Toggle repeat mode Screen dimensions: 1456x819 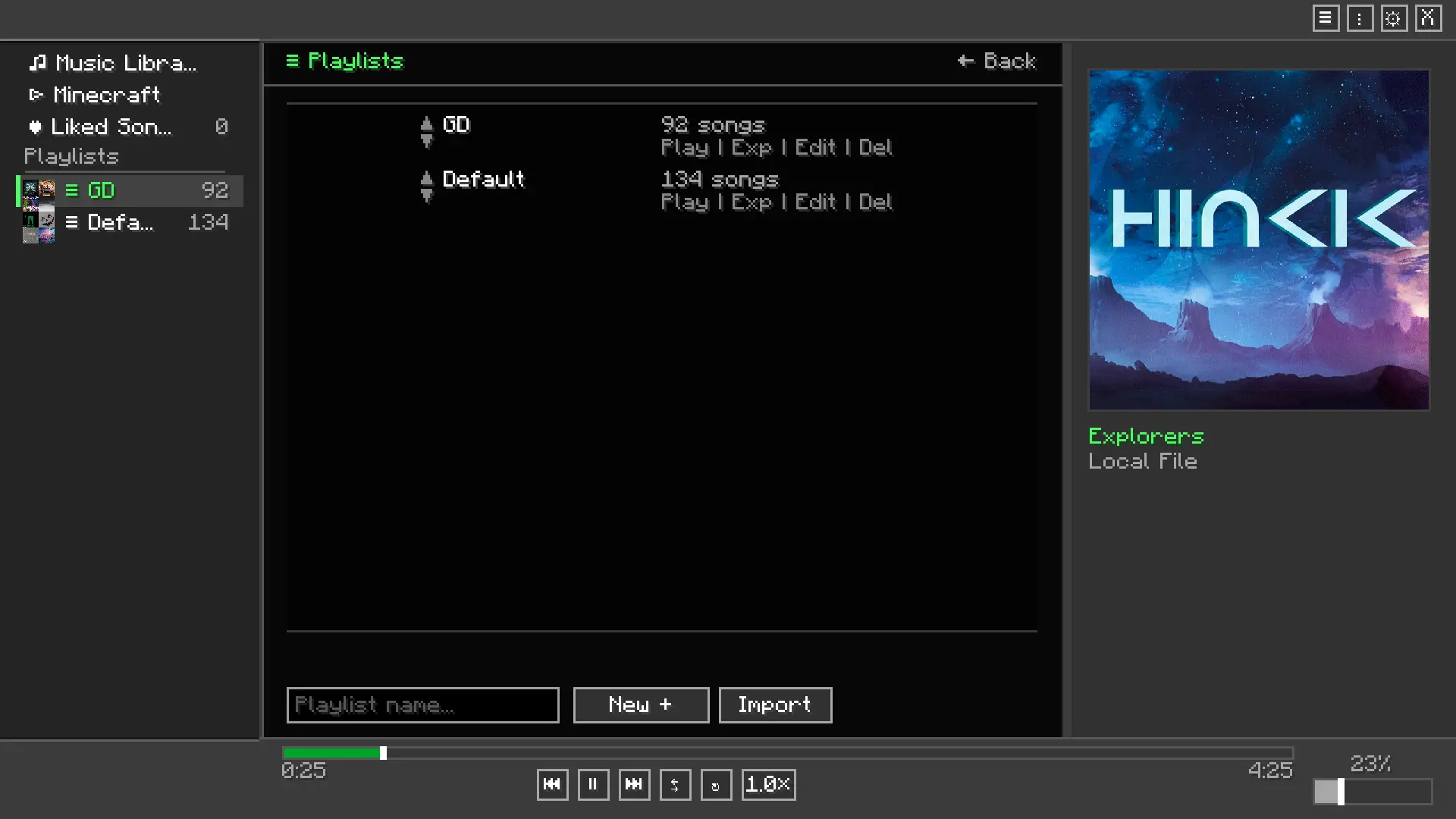(716, 784)
